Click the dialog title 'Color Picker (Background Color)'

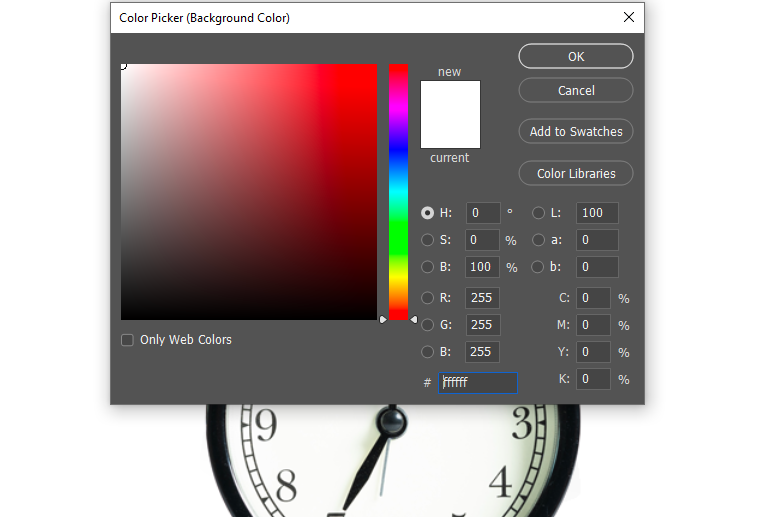pos(204,18)
